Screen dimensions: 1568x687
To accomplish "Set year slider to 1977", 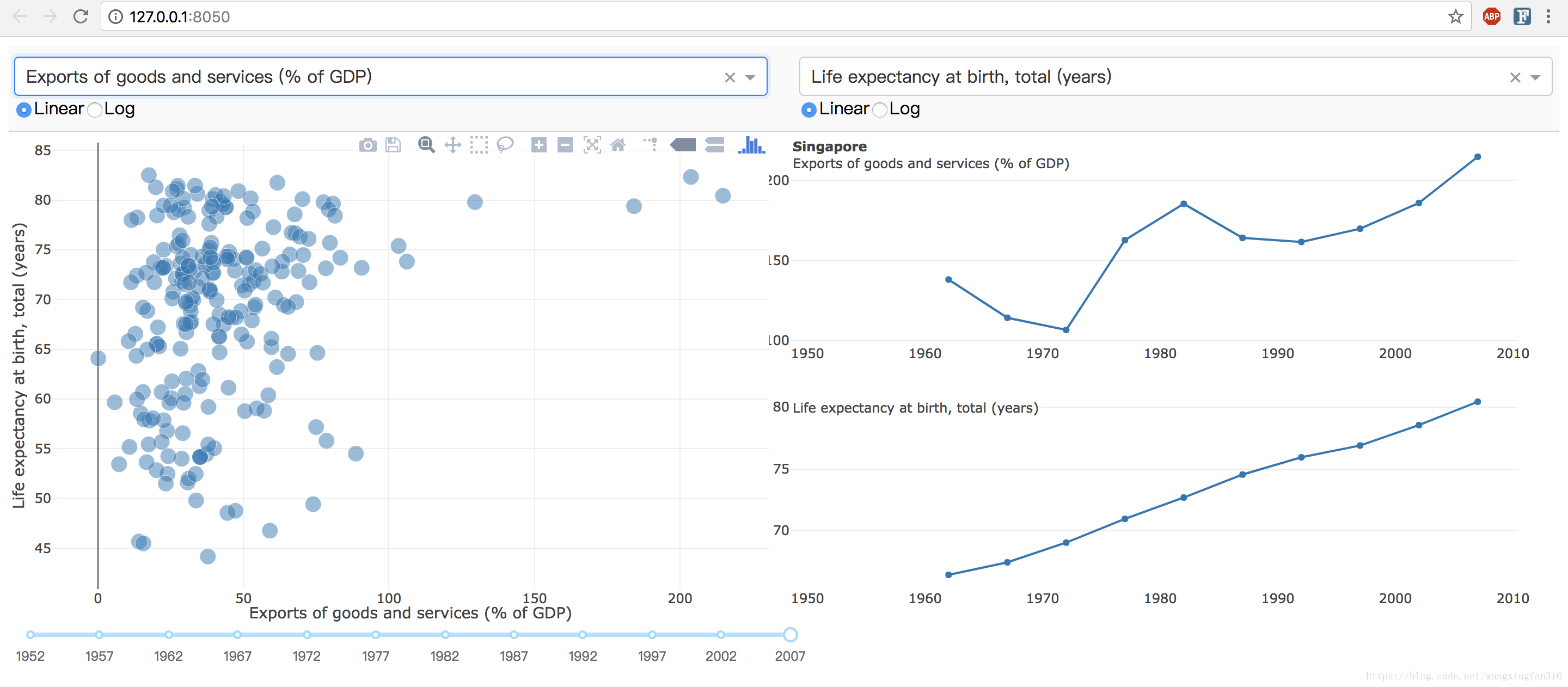I will pyautogui.click(x=376, y=635).
